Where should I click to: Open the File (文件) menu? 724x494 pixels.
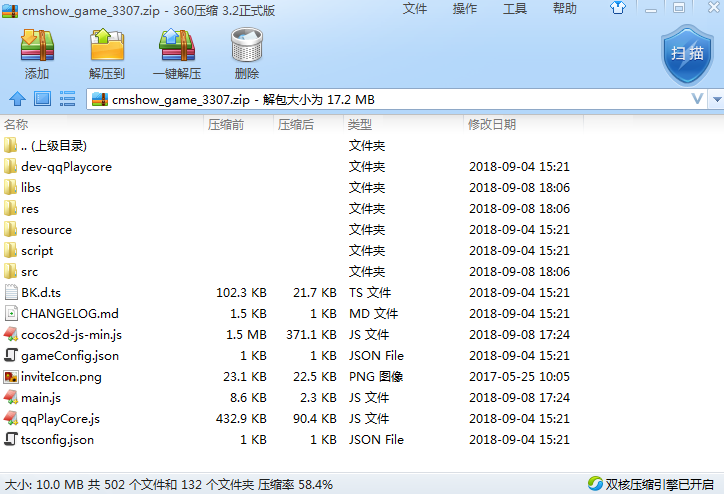point(415,8)
